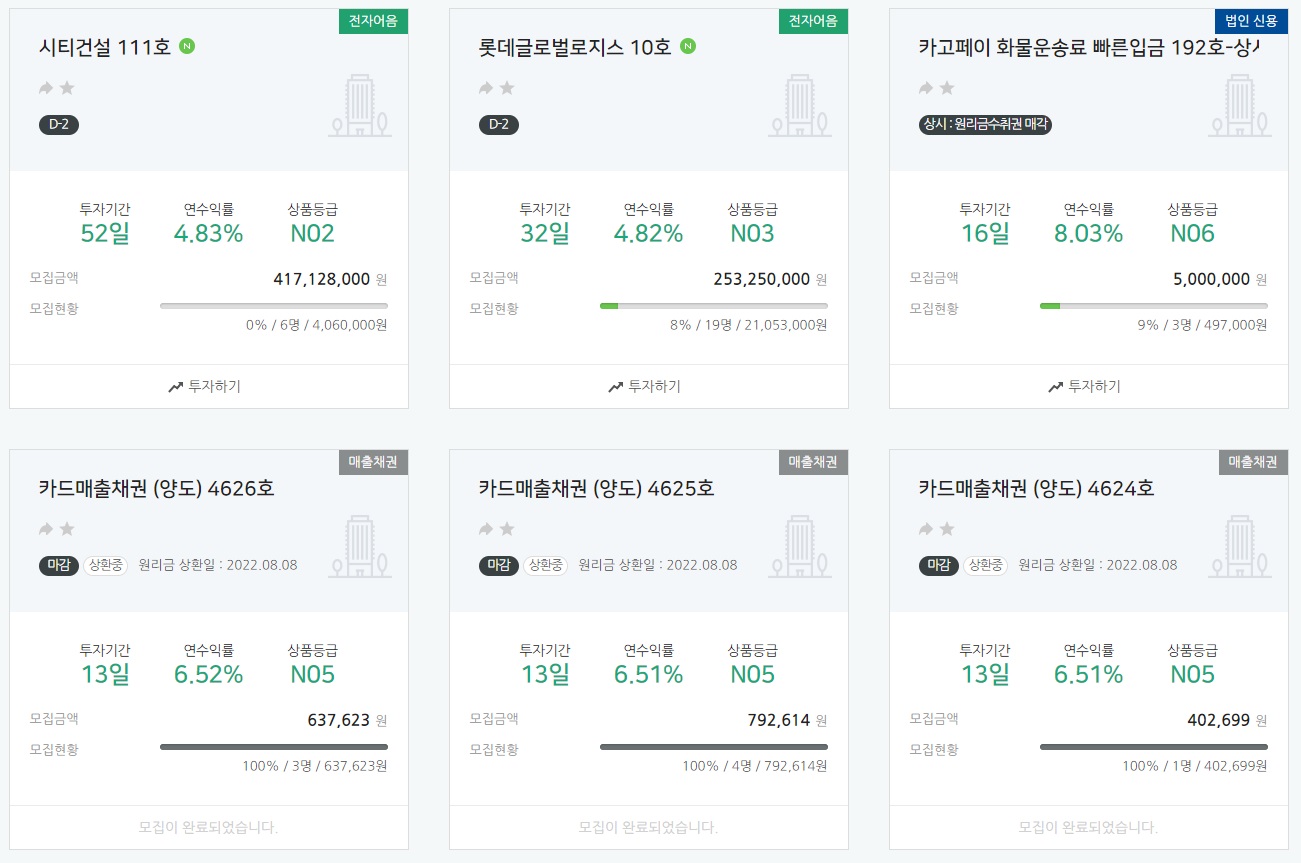Image resolution: width=1301 pixels, height=863 pixels.
Task: Click 전자어음 tag on 롯데글로벌로지스 10호 card
Action: pos(813,21)
